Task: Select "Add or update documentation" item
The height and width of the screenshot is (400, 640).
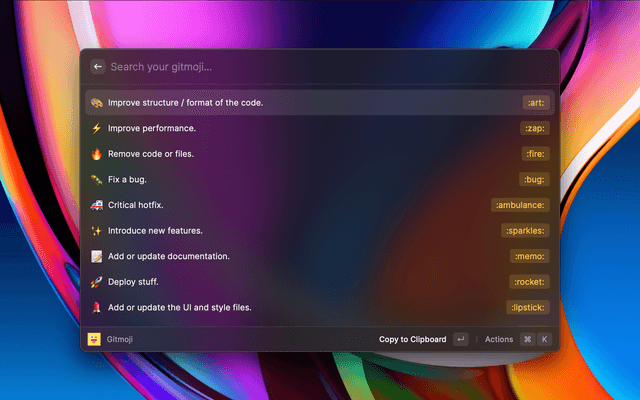Action: point(169,256)
